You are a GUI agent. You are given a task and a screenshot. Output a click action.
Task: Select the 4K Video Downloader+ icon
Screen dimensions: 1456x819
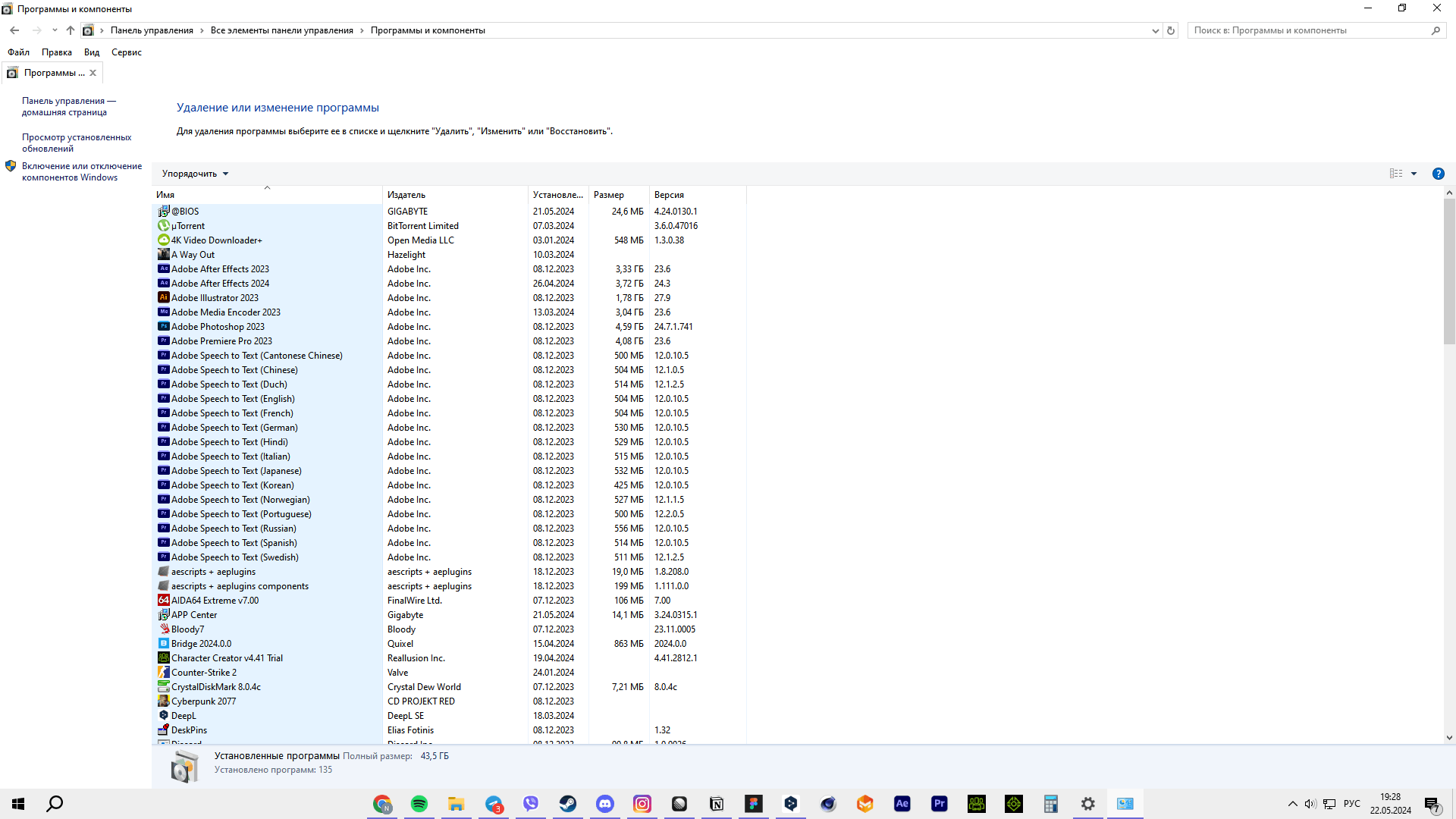point(163,240)
